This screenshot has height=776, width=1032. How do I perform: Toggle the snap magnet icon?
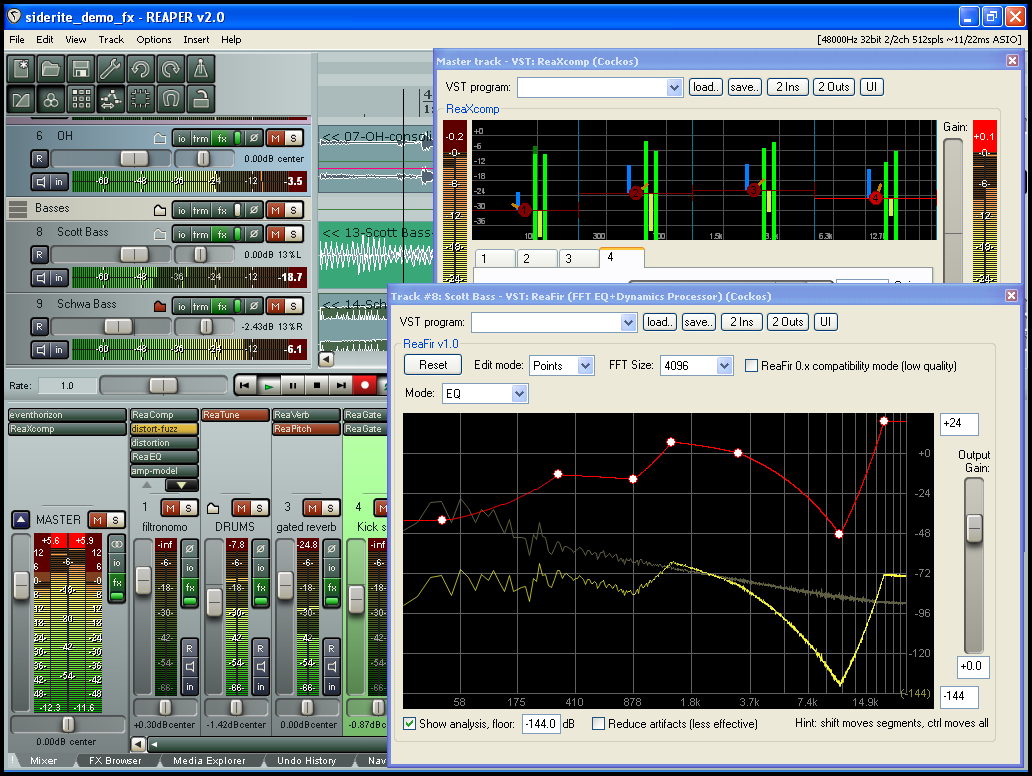click(171, 98)
